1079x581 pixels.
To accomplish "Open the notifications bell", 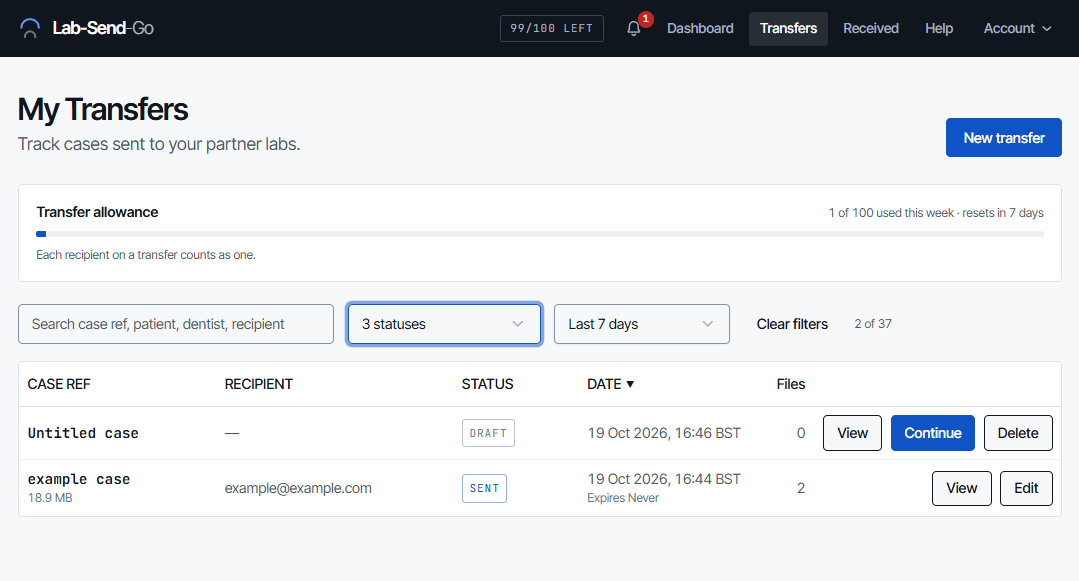I will click(x=634, y=28).
